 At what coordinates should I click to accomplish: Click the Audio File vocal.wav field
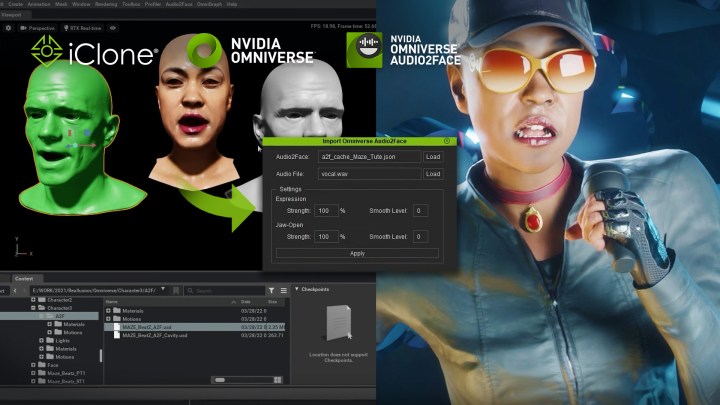pos(369,174)
